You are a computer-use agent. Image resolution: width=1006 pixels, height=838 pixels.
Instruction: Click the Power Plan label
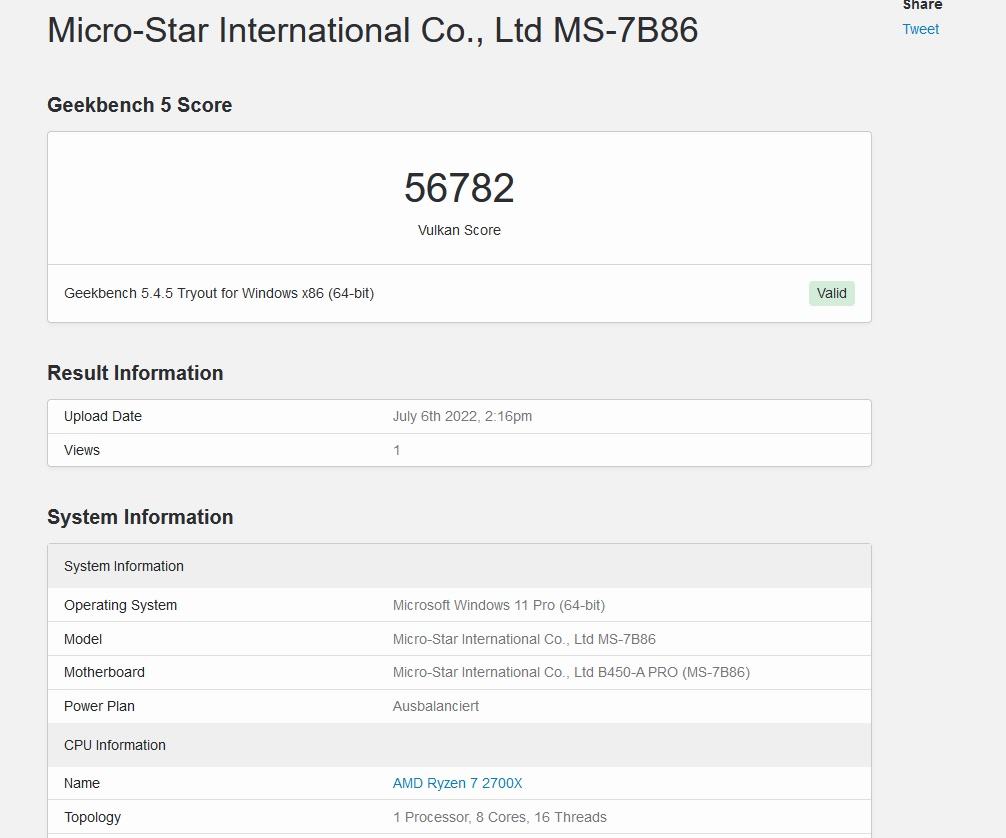click(x=99, y=706)
